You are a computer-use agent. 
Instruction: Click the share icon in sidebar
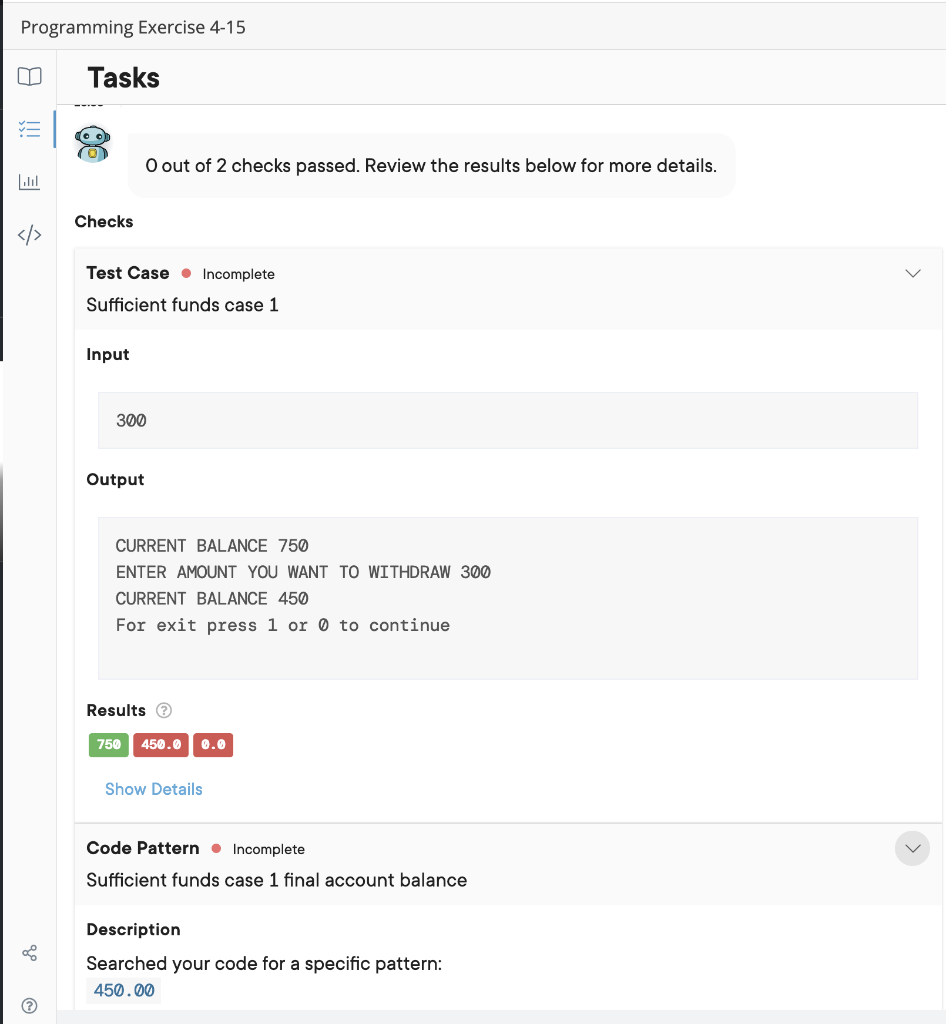pos(29,953)
